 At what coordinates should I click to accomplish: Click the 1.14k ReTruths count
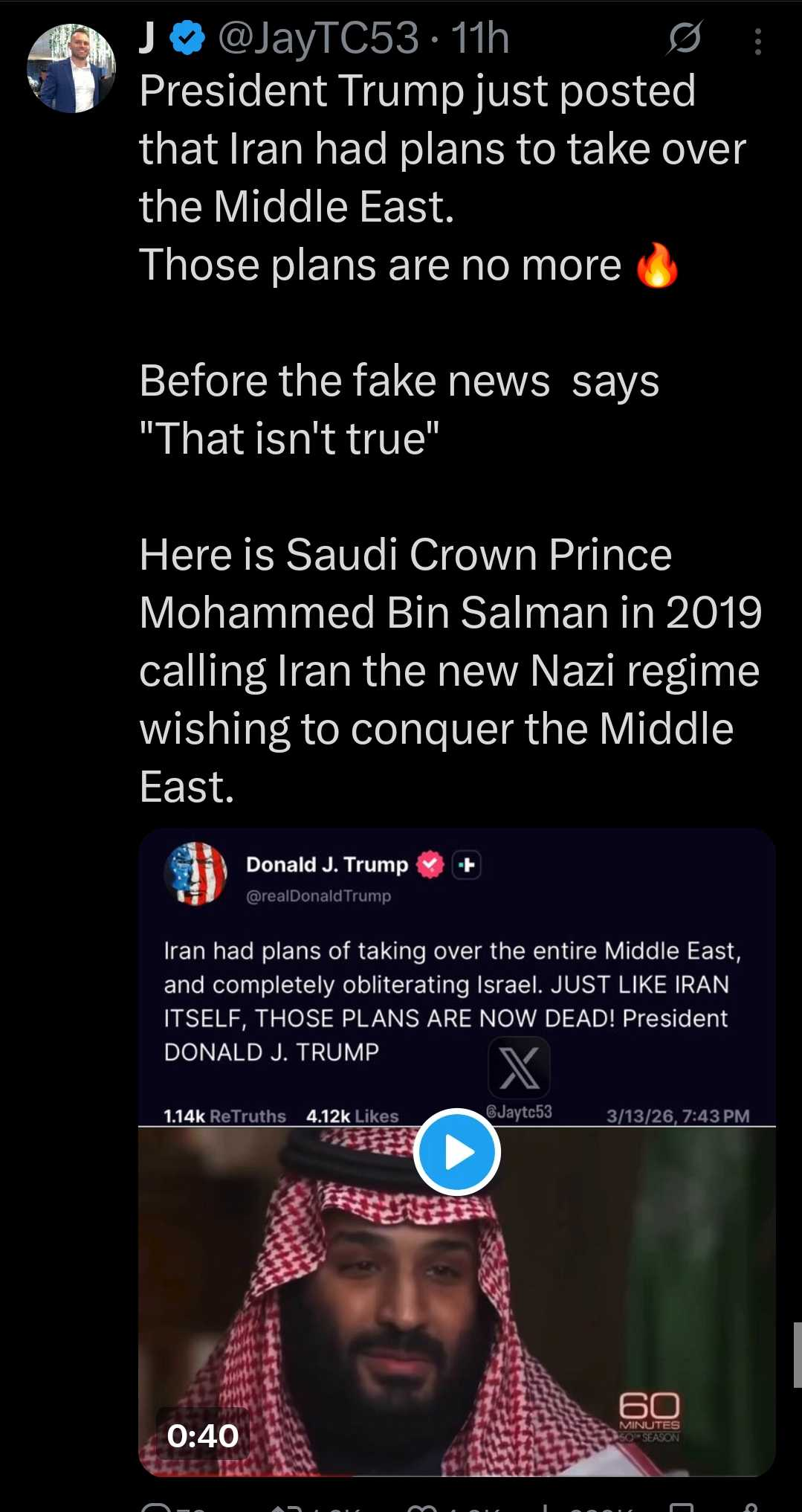(224, 1116)
